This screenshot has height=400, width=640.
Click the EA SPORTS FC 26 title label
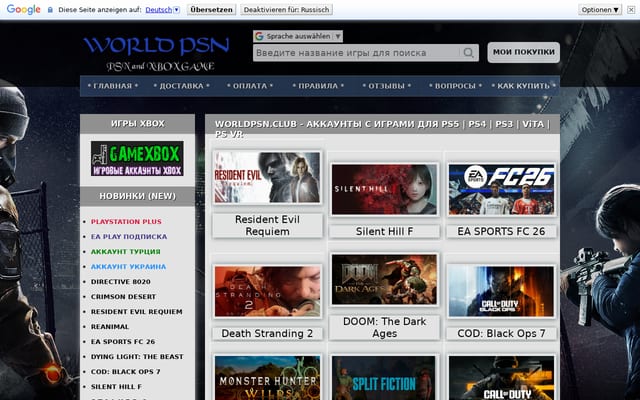click(501, 231)
